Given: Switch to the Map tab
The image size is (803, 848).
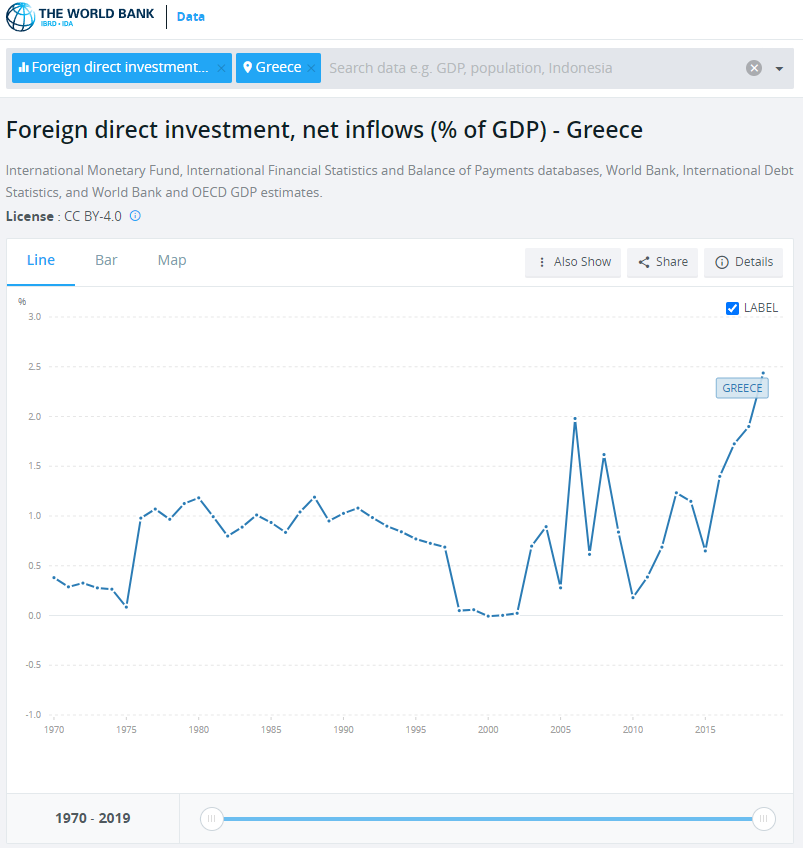Looking at the screenshot, I should [172, 260].
